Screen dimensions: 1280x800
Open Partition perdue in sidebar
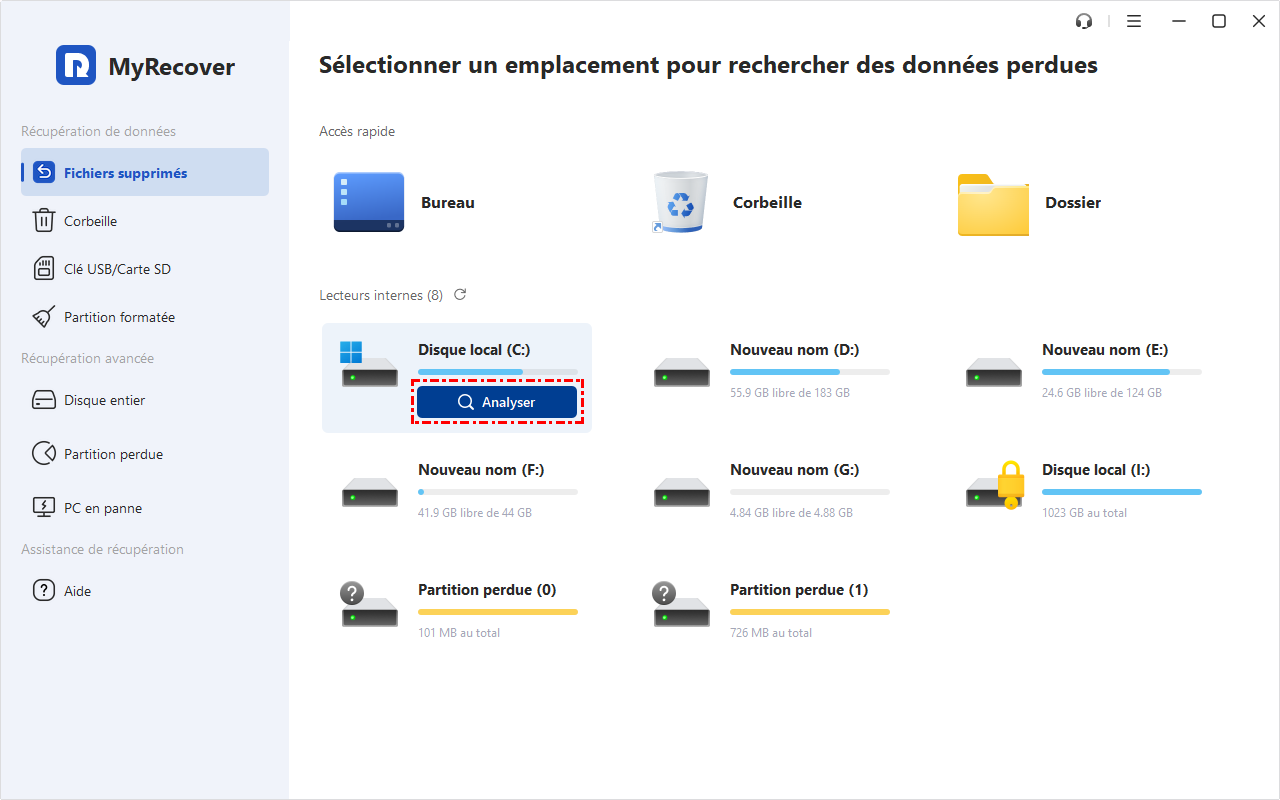pos(113,454)
